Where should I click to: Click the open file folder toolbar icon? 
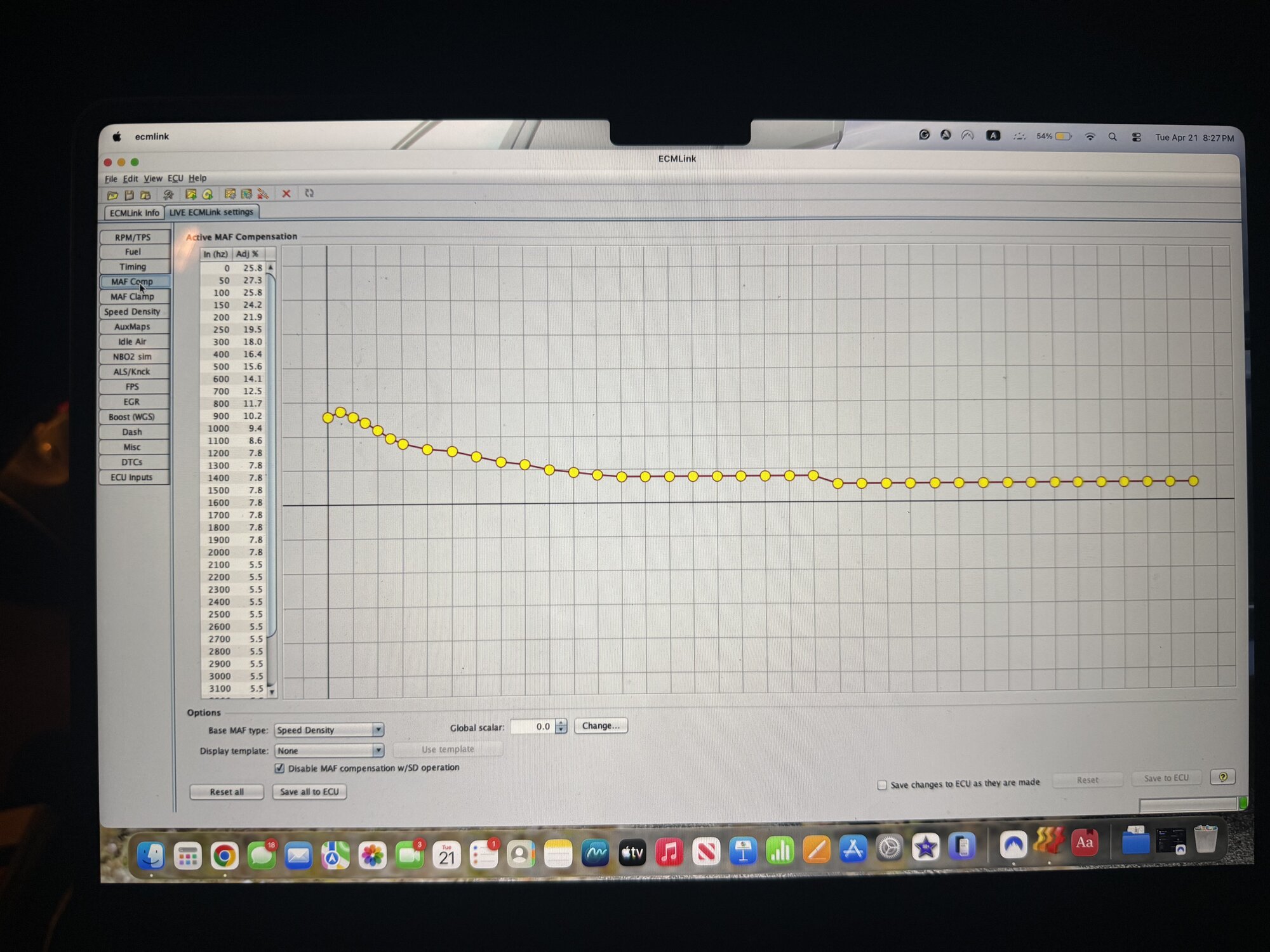[112, 195]
